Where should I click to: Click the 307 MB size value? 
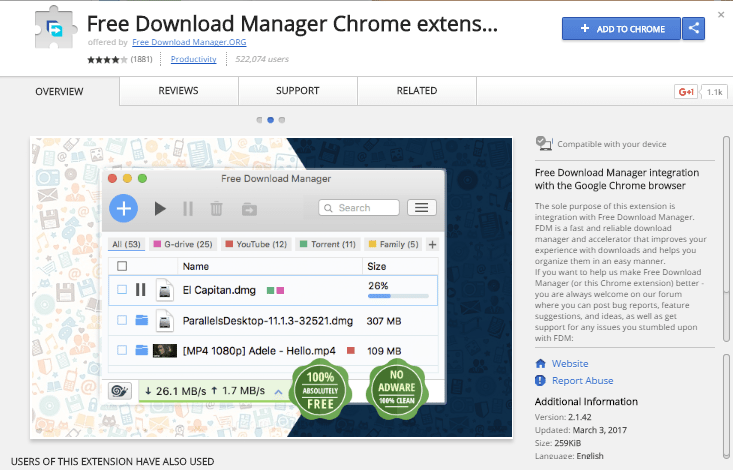point(384,321)
